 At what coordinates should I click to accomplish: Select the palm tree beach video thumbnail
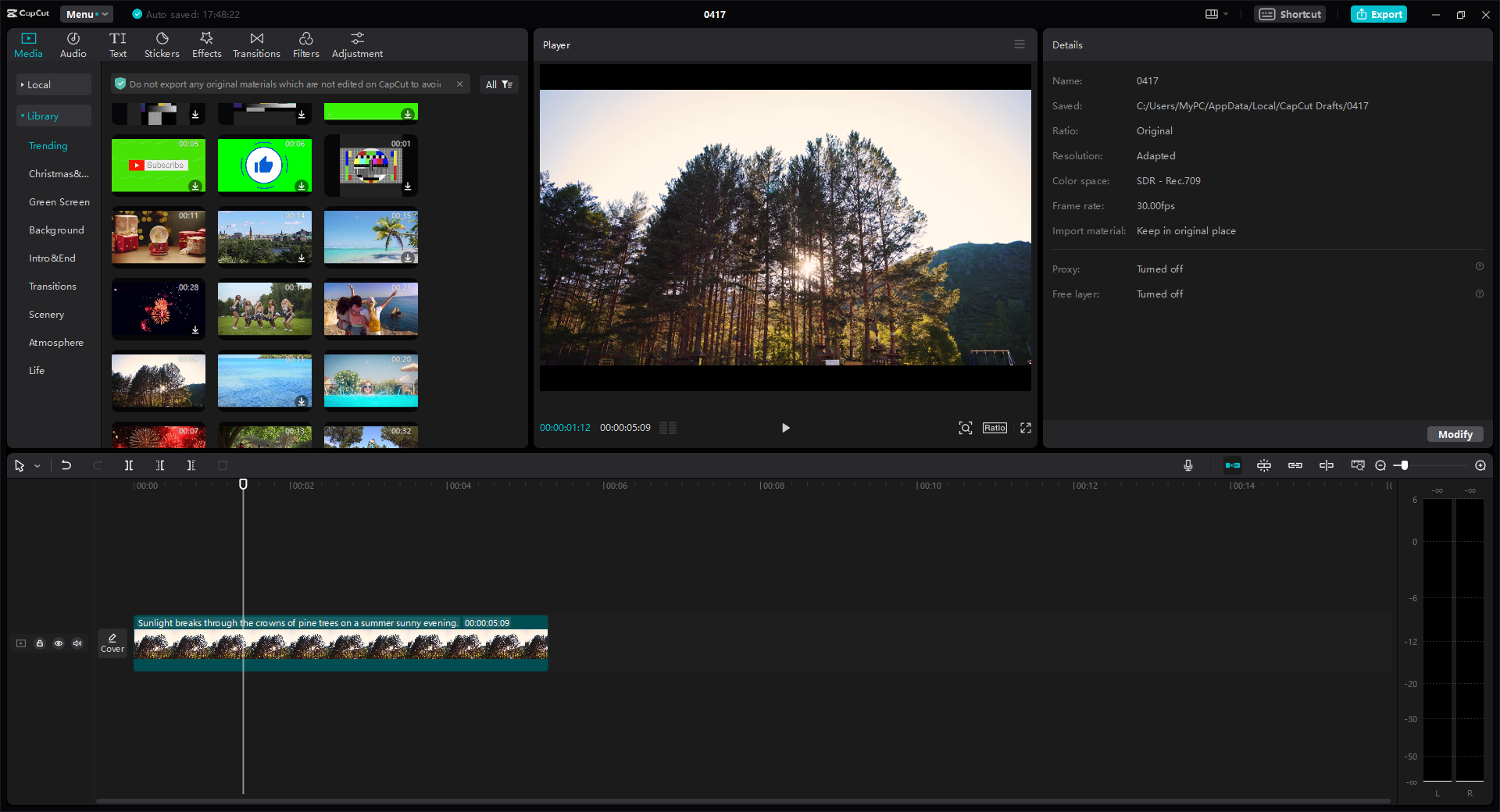point(370,237)
